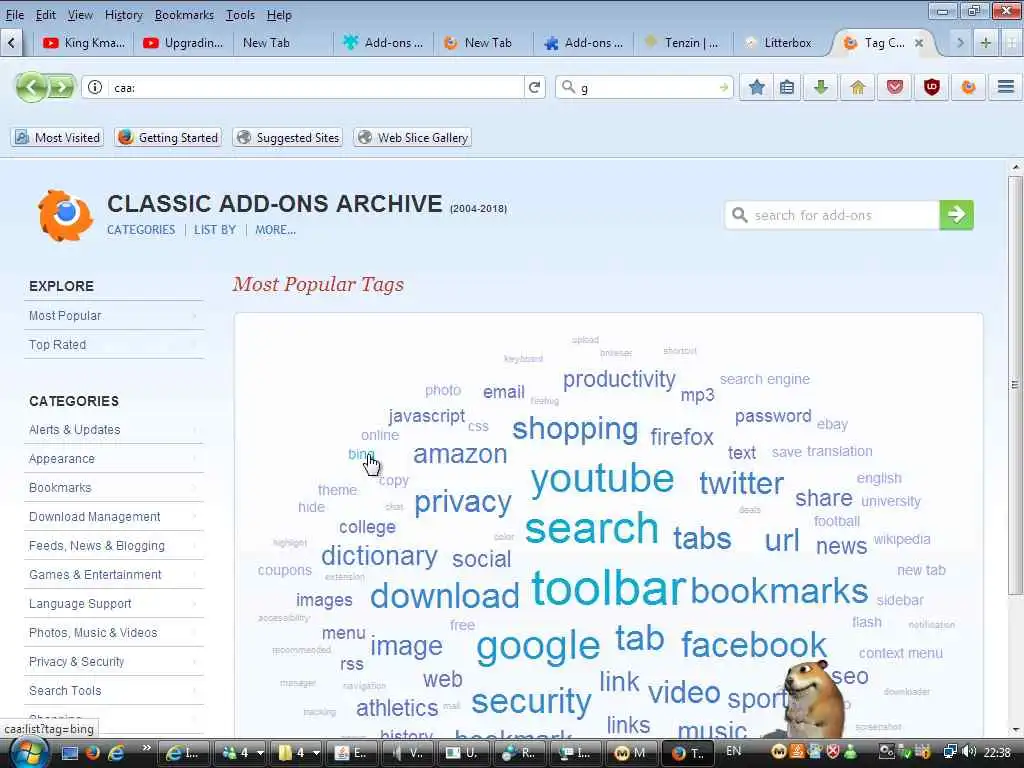Open the uBlock Origin shield icon
The width and height of the screenshot is (1024, 768).
point(931,87)
